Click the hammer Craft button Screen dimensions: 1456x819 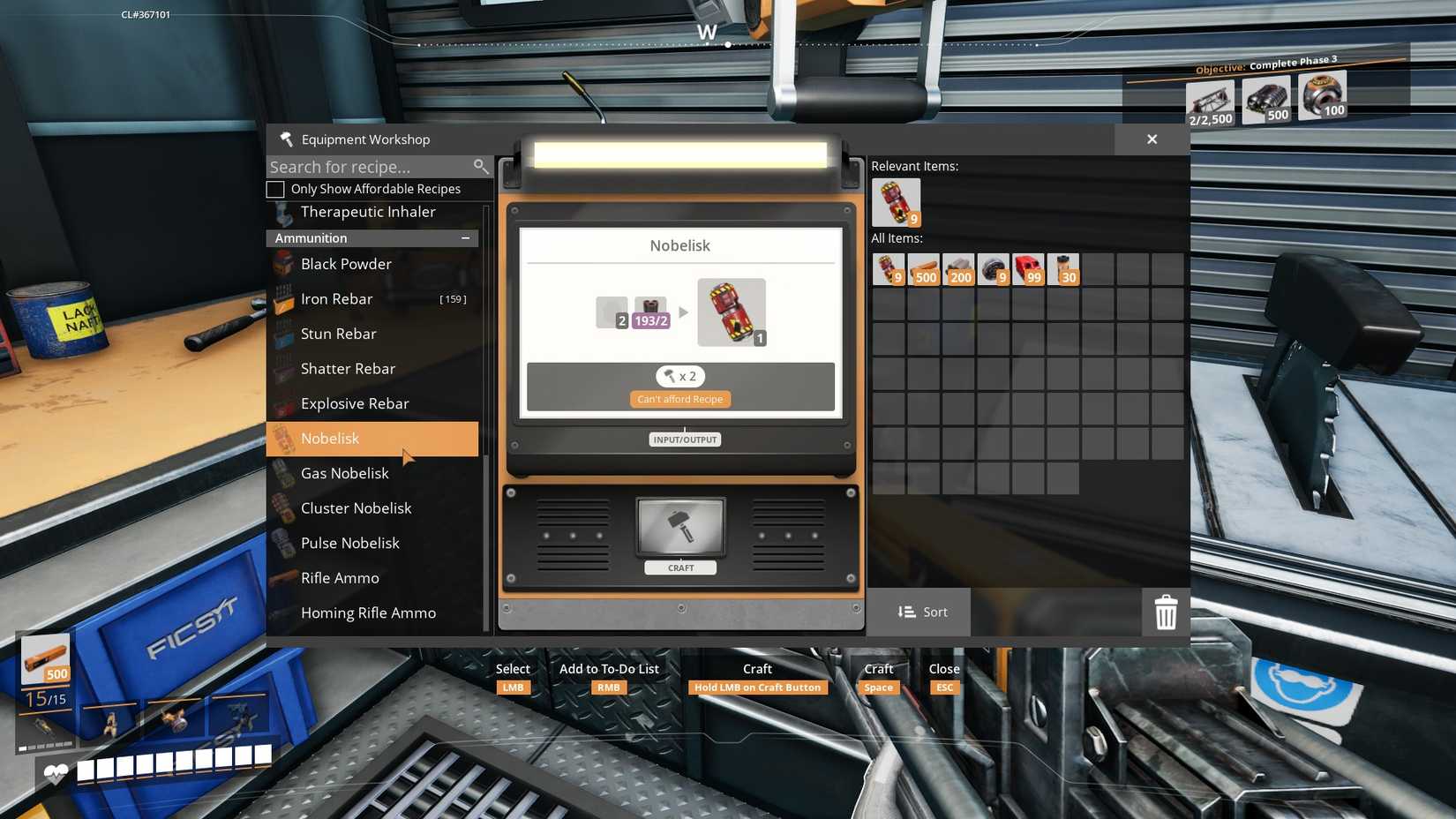[680, 528]
